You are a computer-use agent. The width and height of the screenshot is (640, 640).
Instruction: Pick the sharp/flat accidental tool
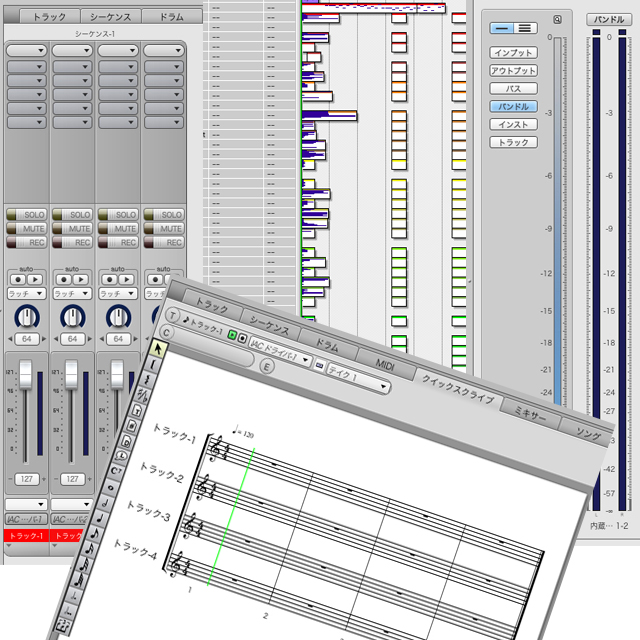[x=143, y=394]
